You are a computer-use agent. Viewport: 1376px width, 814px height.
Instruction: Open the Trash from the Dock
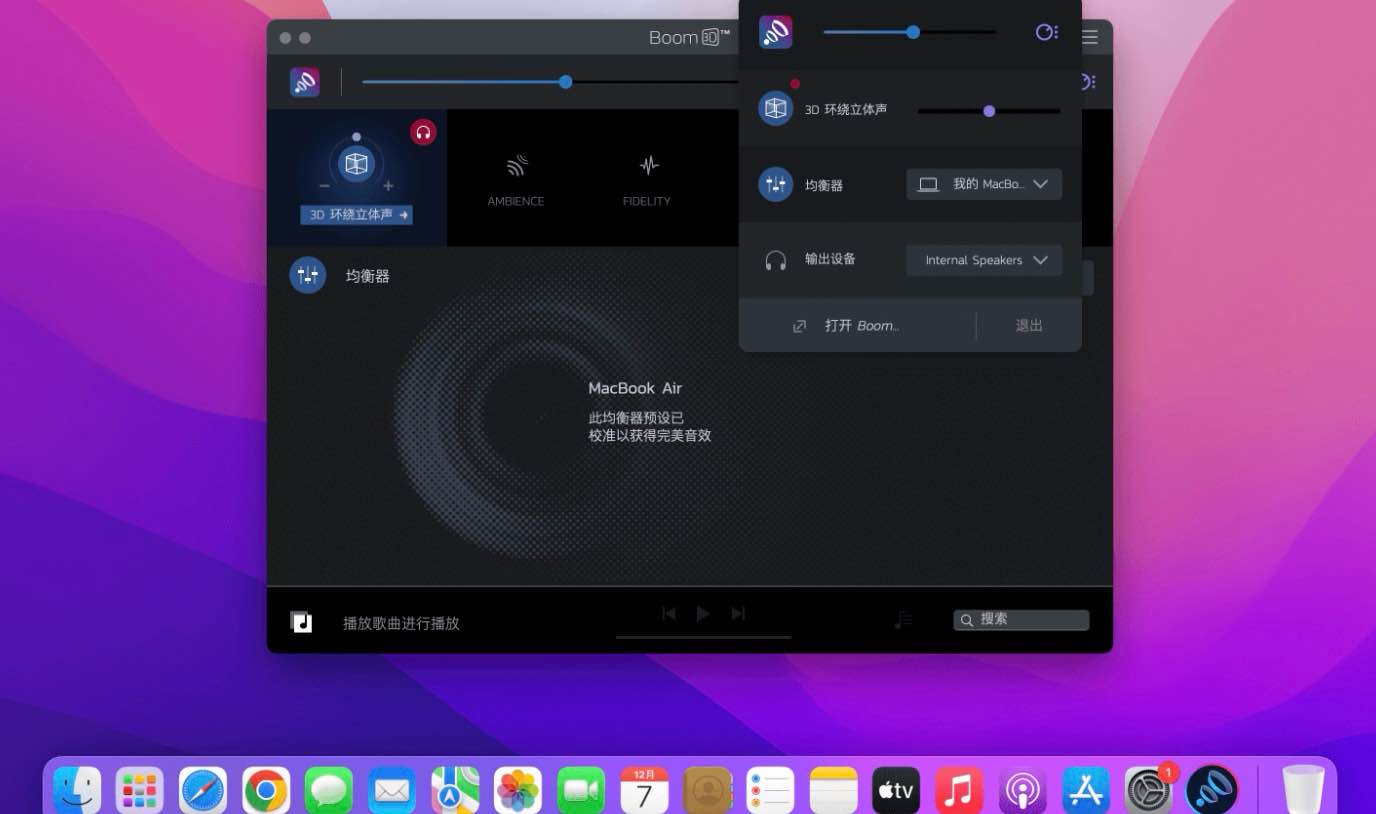point(1303,791)
